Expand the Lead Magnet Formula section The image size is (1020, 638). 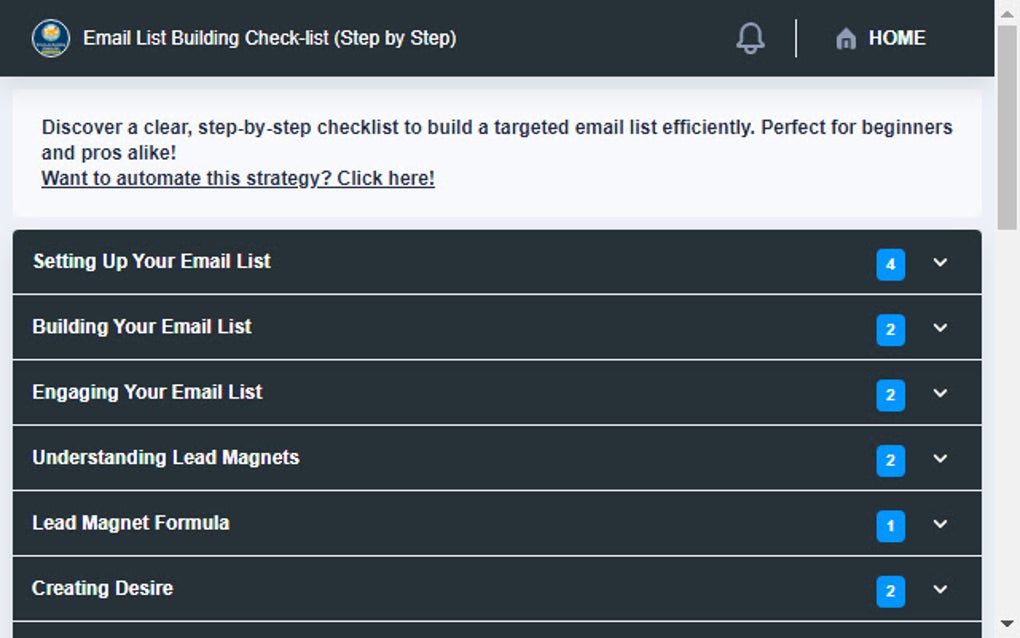click(x=938, y=524)
